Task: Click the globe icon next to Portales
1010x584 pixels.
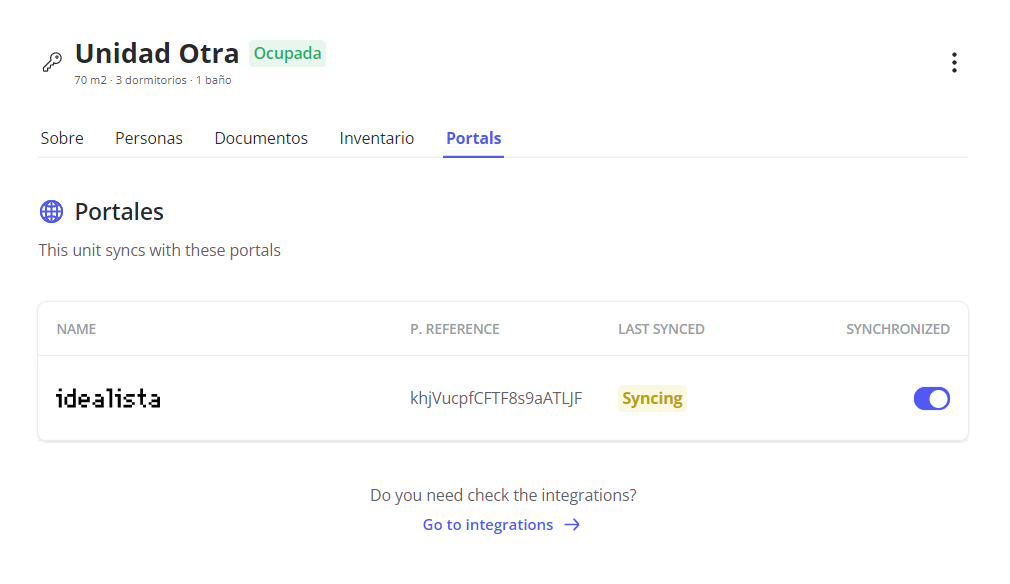Action: pyautogui.click(x=51, y=211)
